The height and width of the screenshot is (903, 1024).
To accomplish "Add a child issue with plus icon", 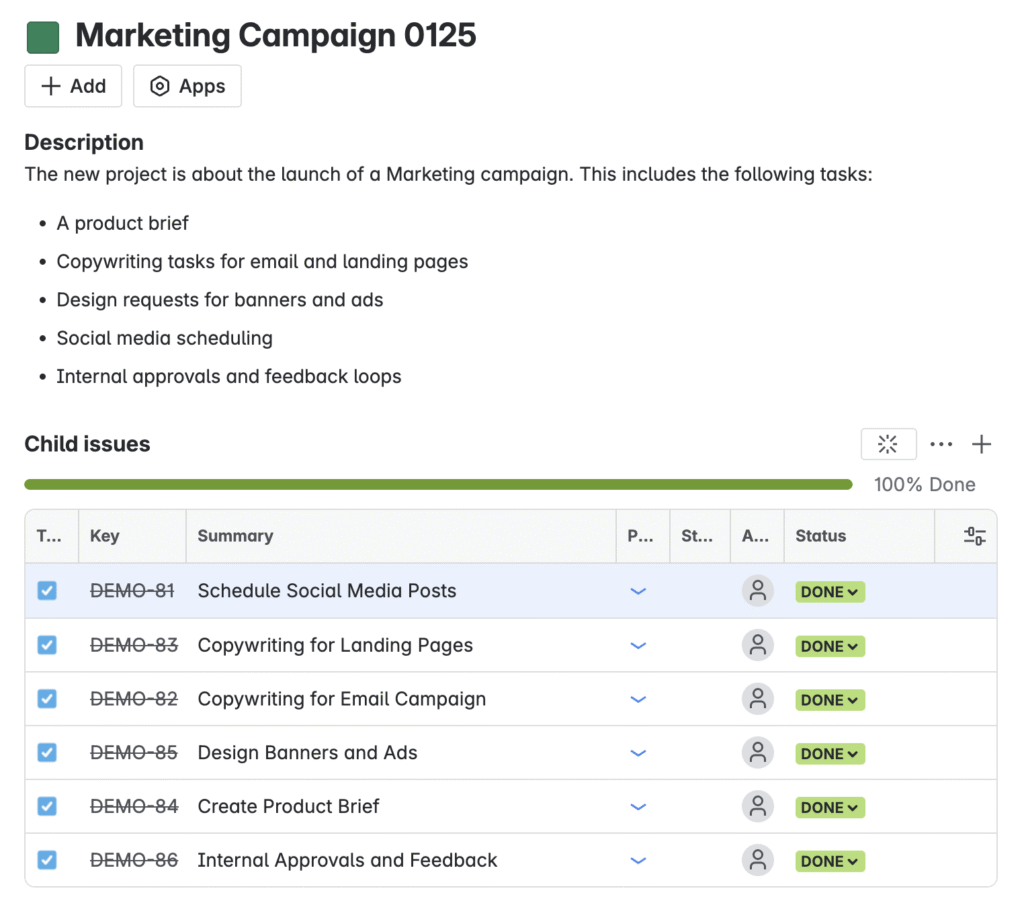I will [981, 445].
